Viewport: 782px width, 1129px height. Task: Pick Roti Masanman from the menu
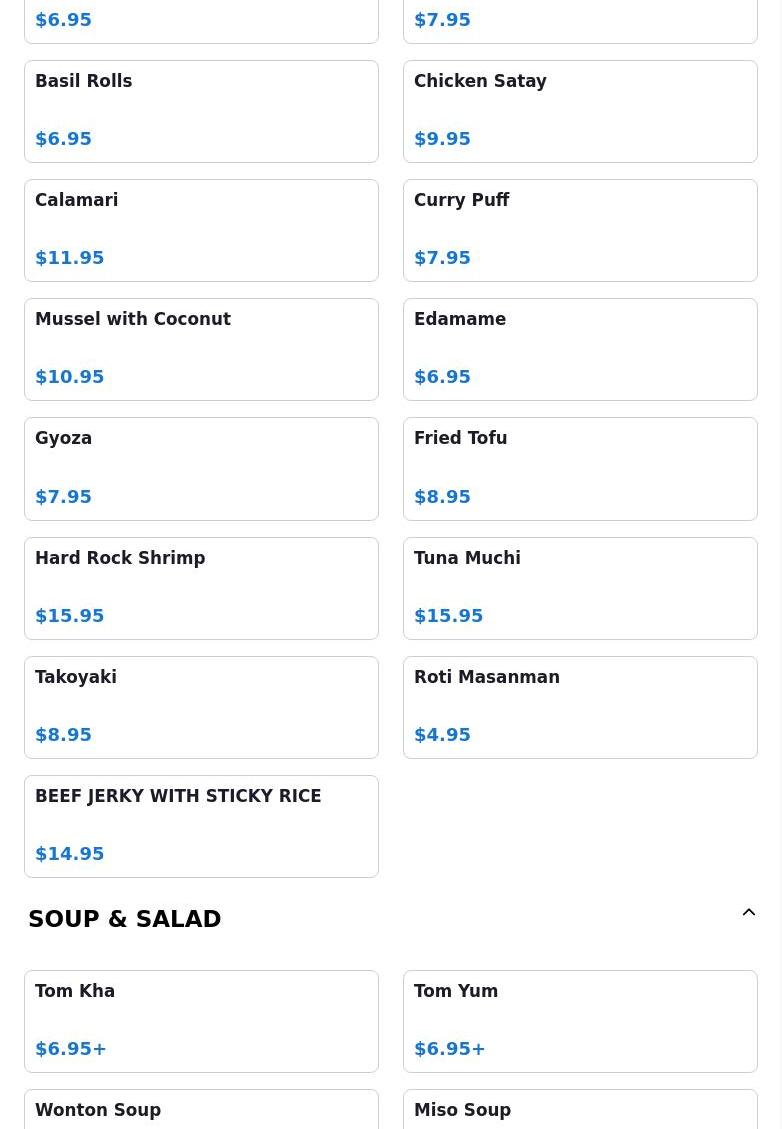pos(580,707)
